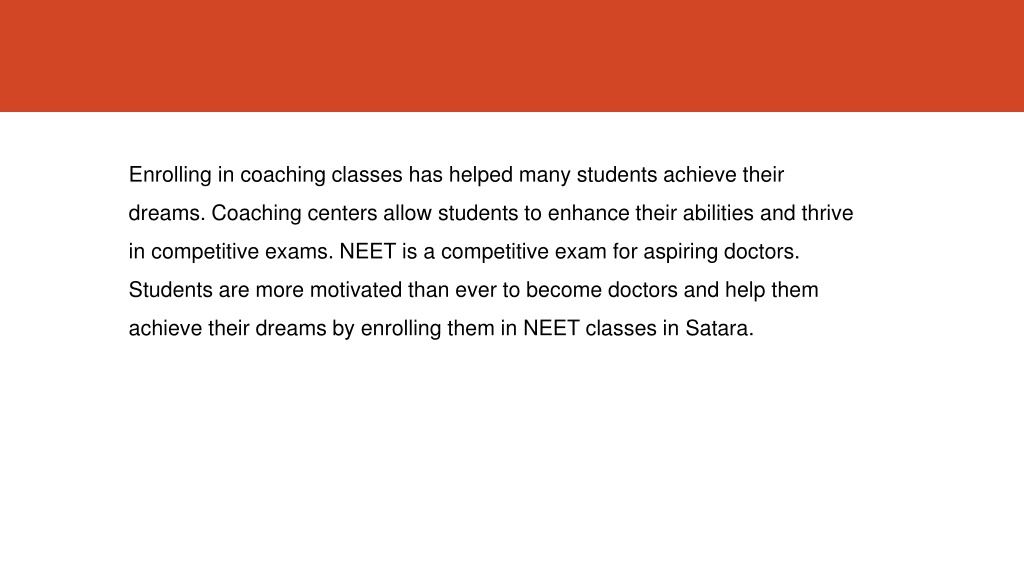Click capitalized "Students" starting fourth line
Image resolution: width=1024 pixels, height=576 pixels.
click(x=170, y=289)
